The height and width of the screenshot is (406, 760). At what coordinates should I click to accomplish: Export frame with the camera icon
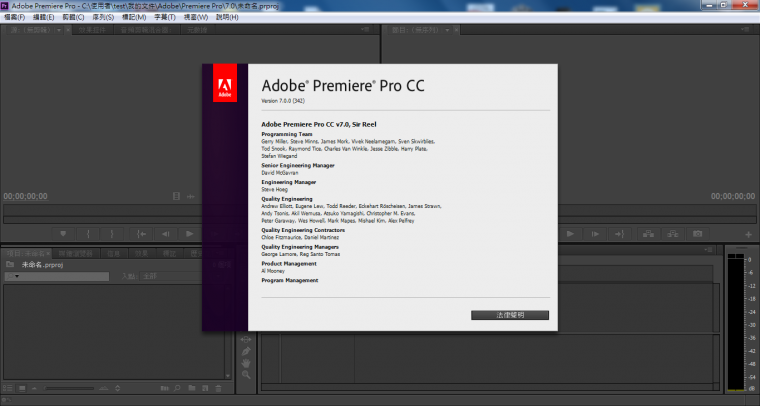point(697,234)
